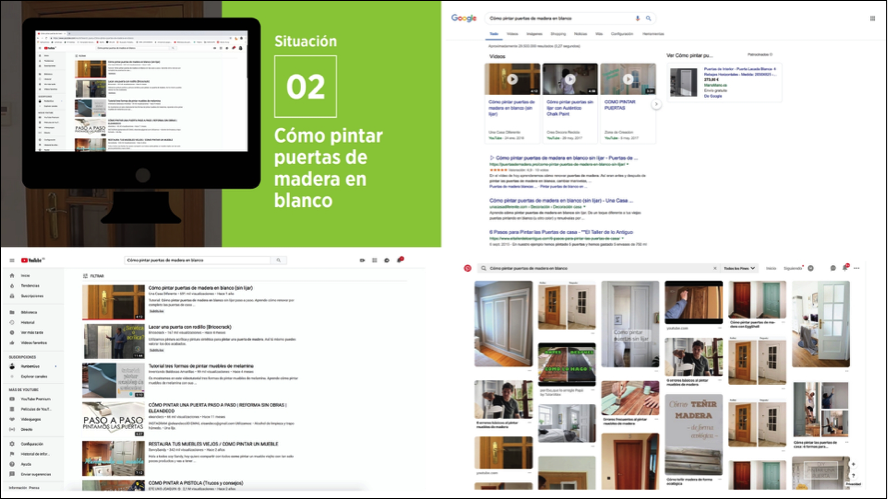Open the YouTube hamburger menu
Viewport: 888px width, 500px height.
(x=12, y=260)
